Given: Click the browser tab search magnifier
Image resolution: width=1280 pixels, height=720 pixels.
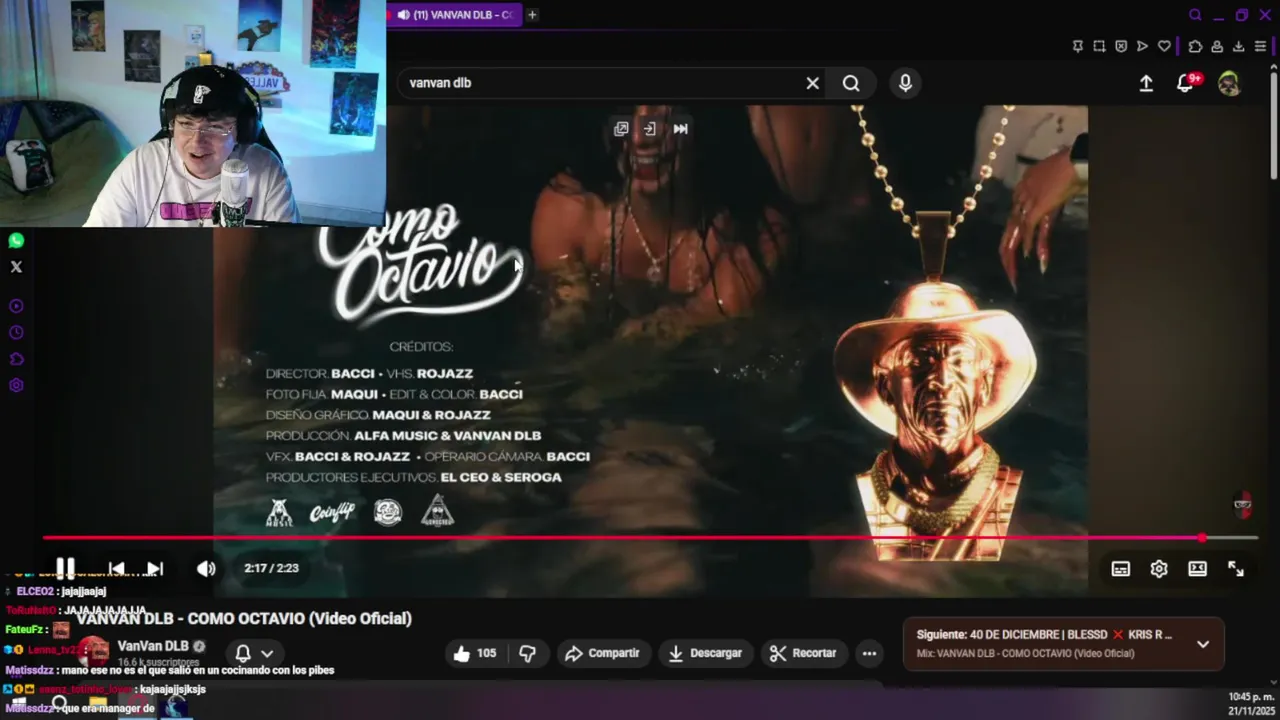Looking at the screenshot, I should click(1195, 15).
